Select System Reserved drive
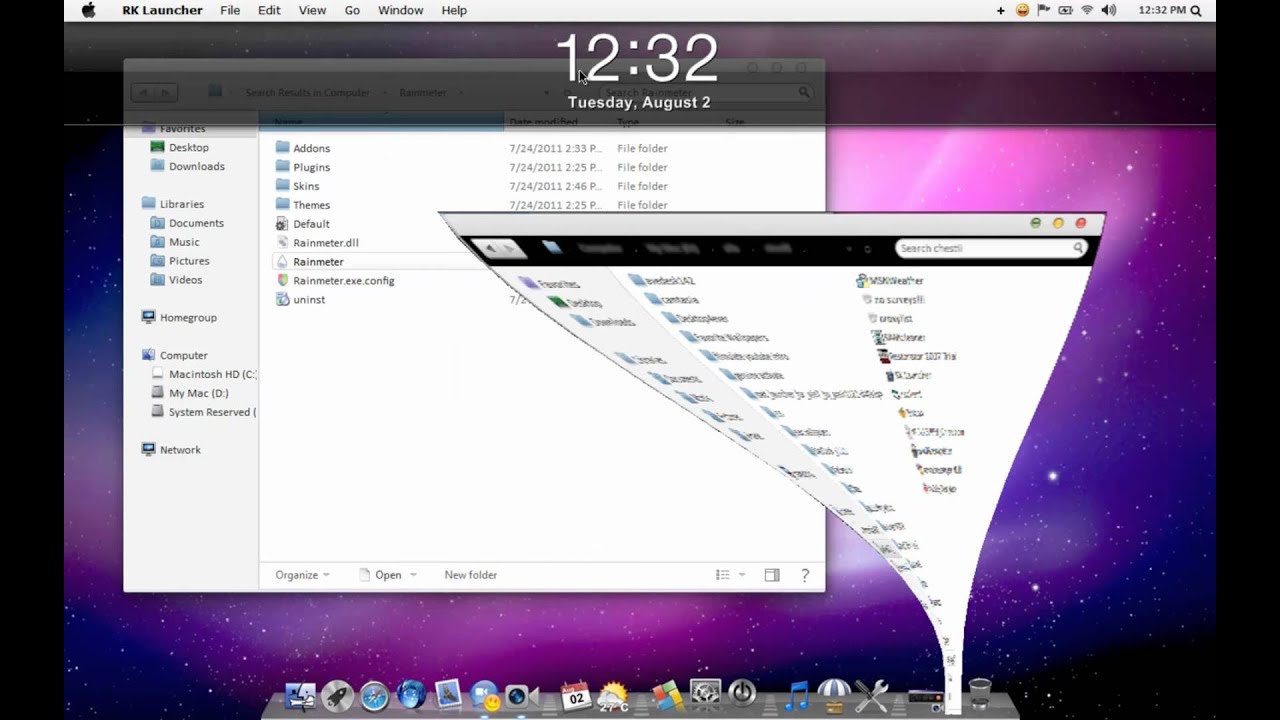 203,412
